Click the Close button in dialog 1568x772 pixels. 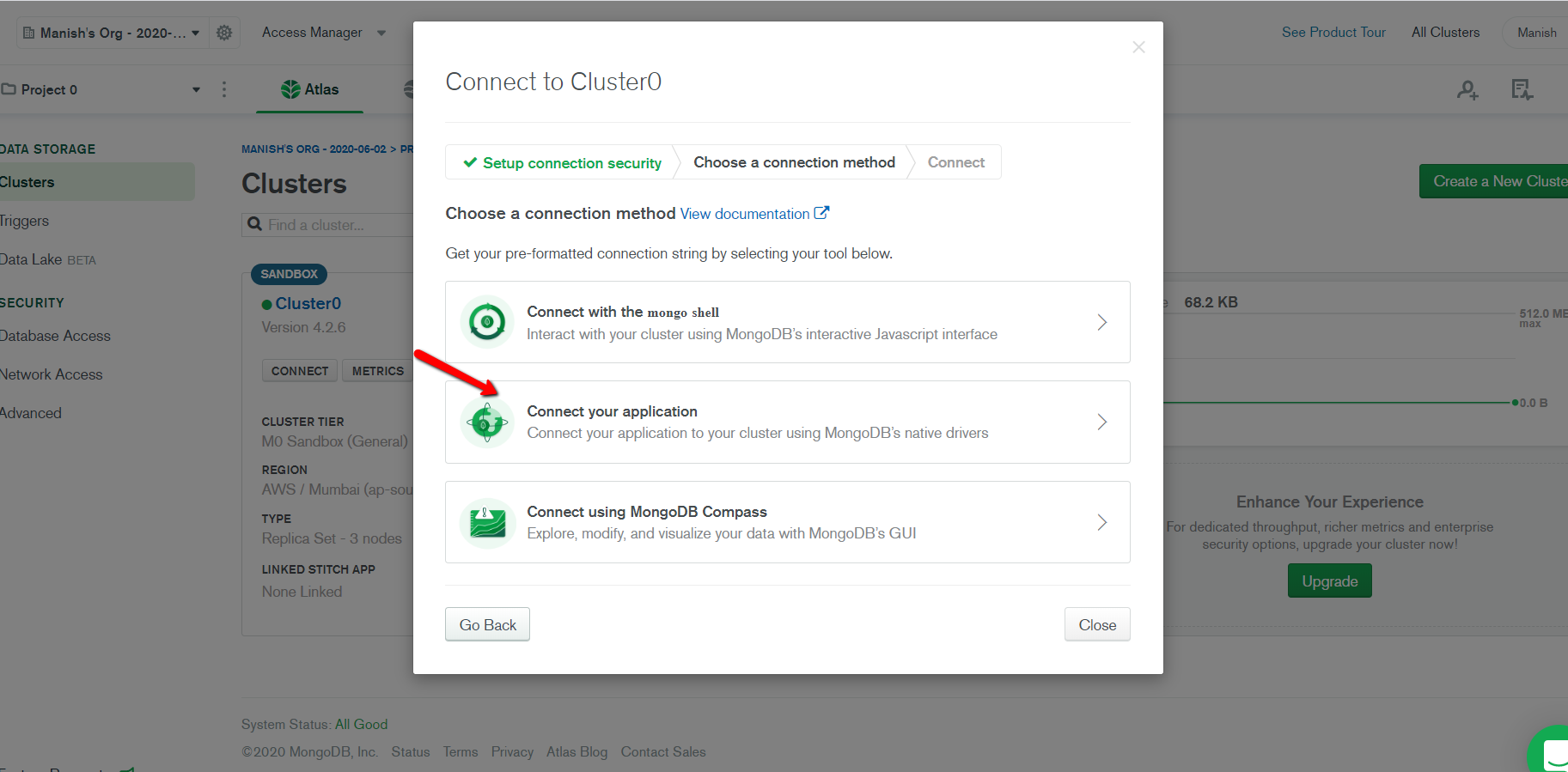1097,624
